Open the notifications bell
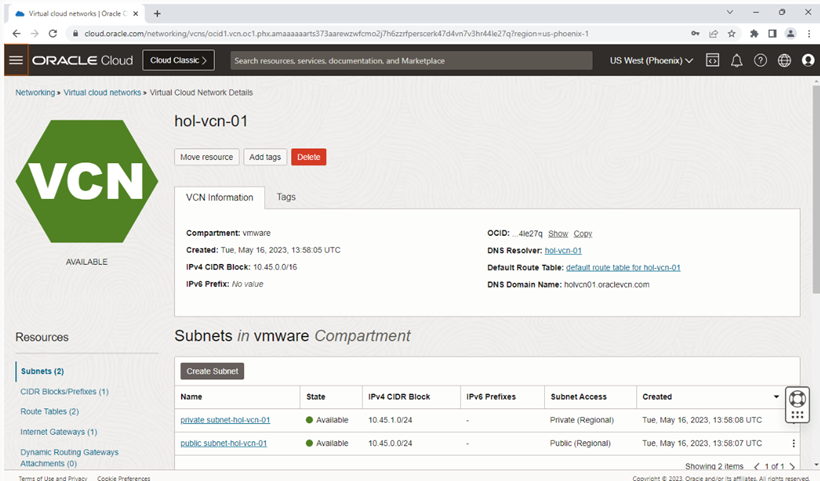 click(x=736, y=61)
